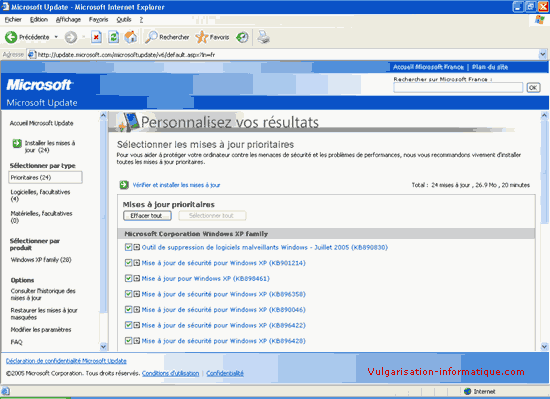Image resolution: width=550 pixels, height=399 pixels.
Task: Click the Internet Explorer title bar icon
Action: [x=5, y=7]
